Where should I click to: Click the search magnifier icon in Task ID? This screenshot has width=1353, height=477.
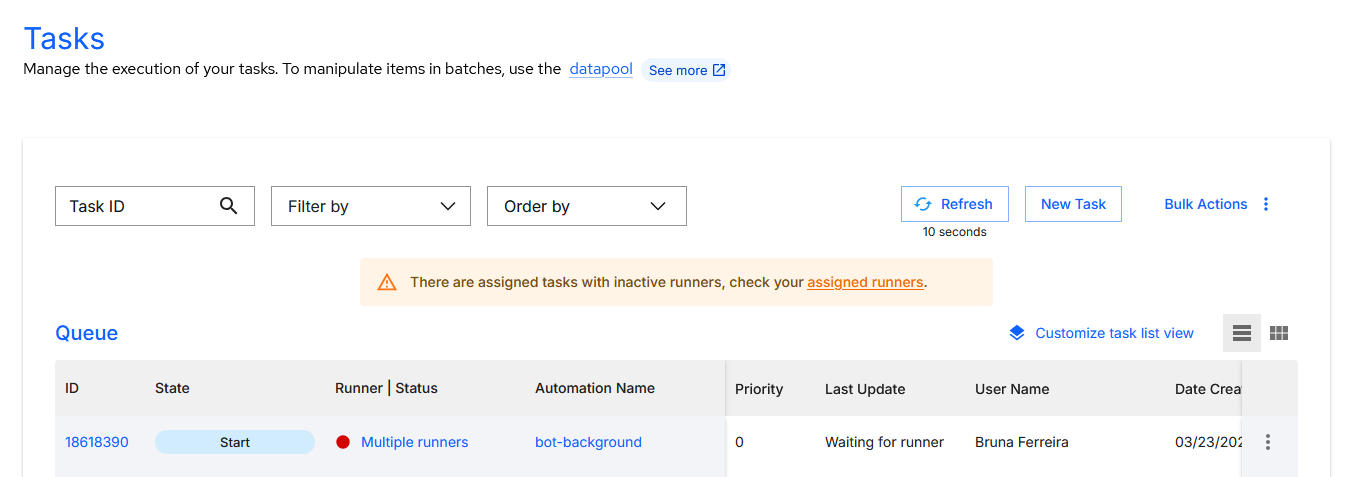tap(228, 206)
